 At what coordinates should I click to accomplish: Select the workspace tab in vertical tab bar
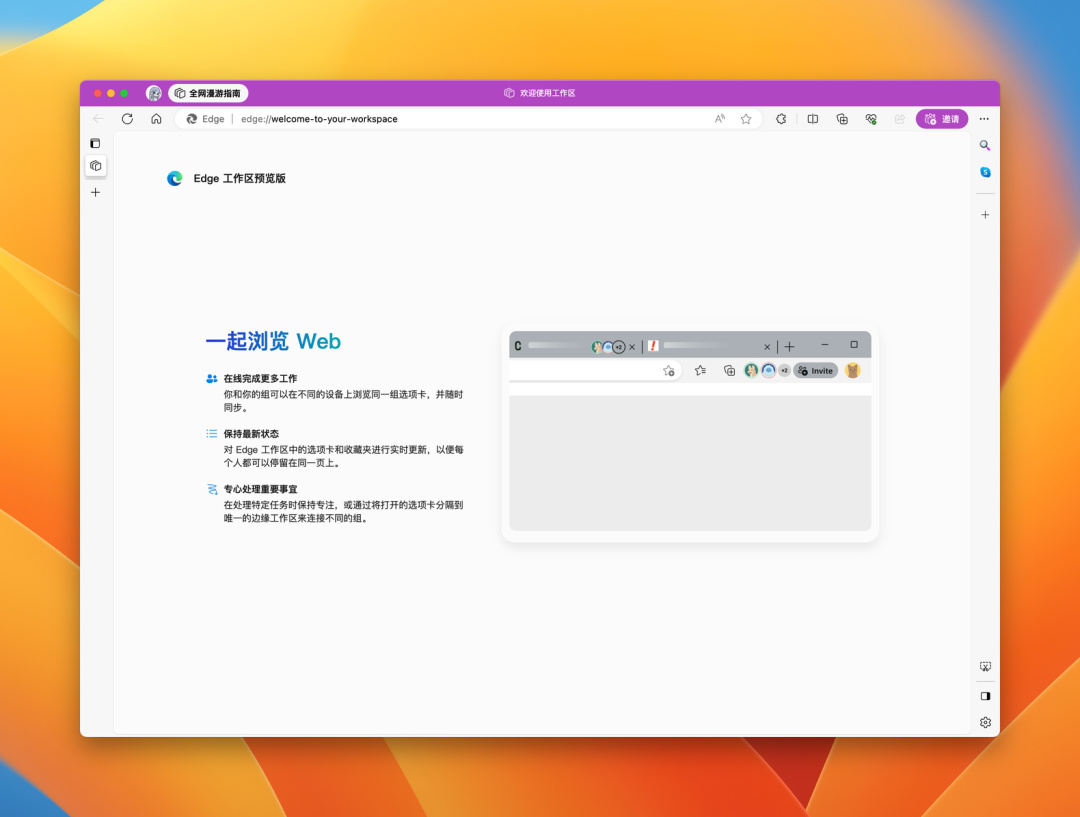(96, 166)
